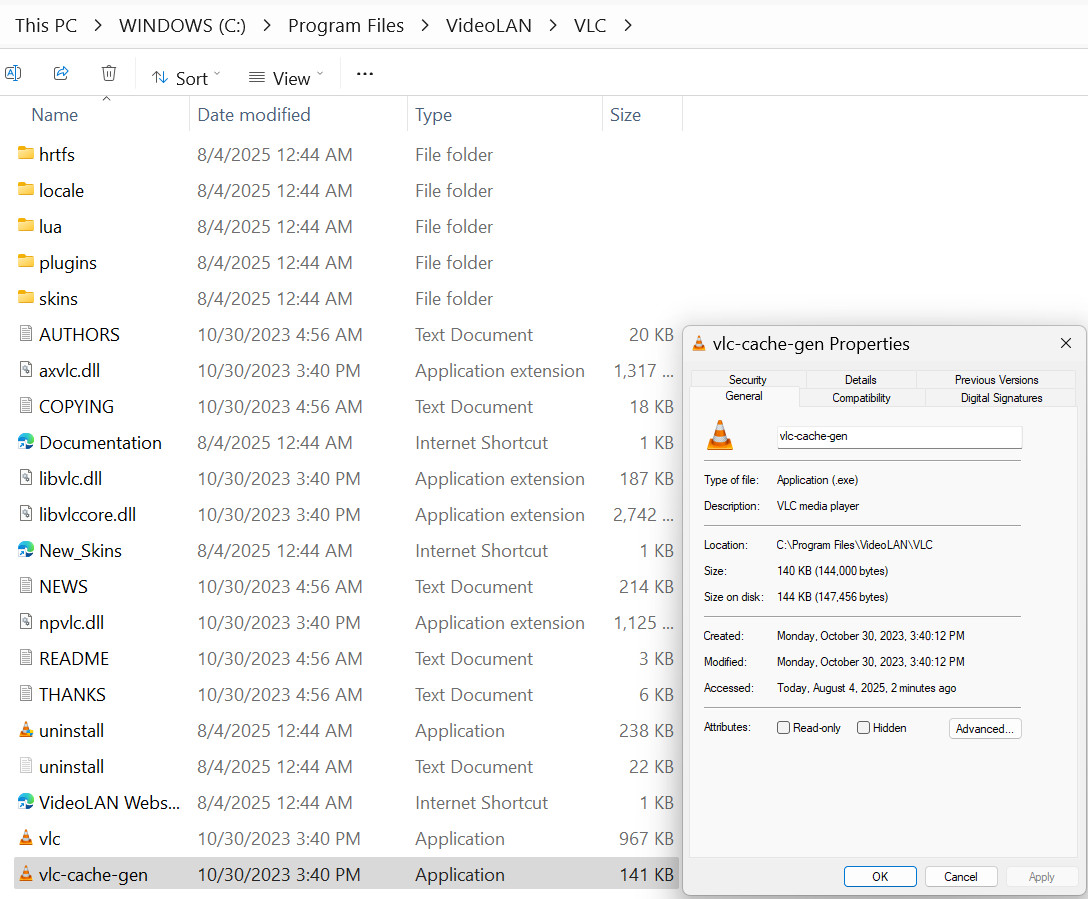The width and height of the screenshot is (1088, 899).
Task: Close the vlc-cache-gen Properties dialog
Action: click(x=1066, y=343)
